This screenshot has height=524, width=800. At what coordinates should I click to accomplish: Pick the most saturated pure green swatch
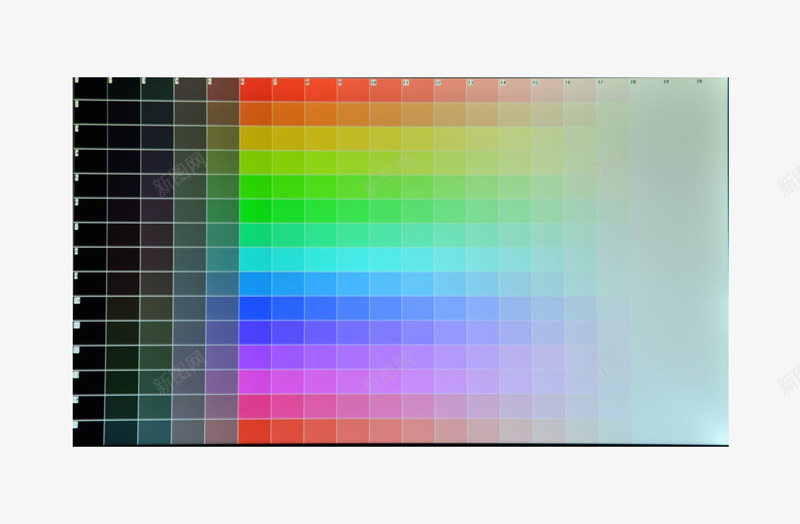[x=256, y=211]
